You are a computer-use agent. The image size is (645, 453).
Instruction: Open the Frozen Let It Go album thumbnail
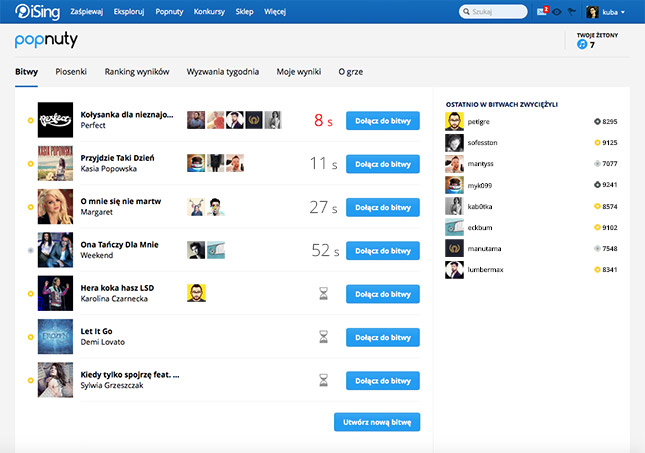(55, 336)
